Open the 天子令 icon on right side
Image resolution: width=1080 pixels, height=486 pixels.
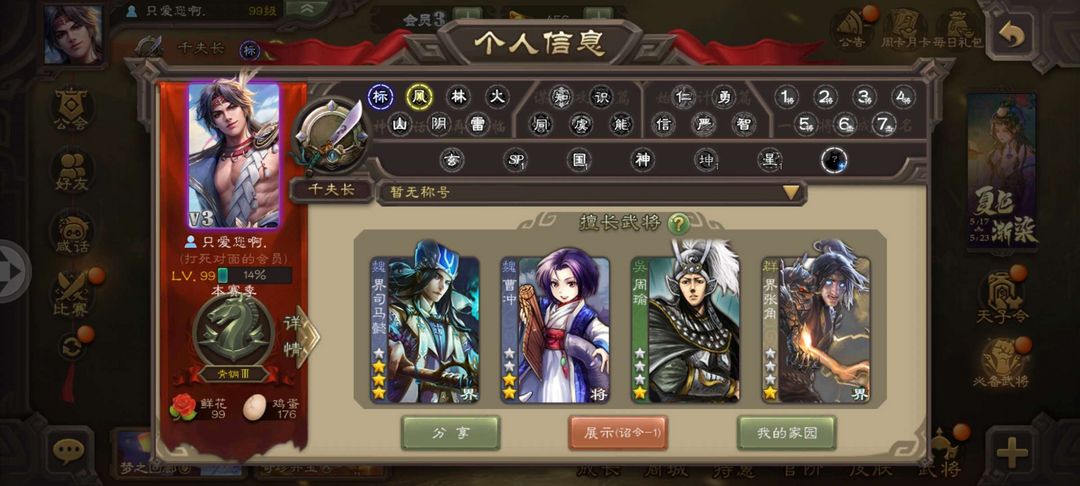tap(1001, 297)
